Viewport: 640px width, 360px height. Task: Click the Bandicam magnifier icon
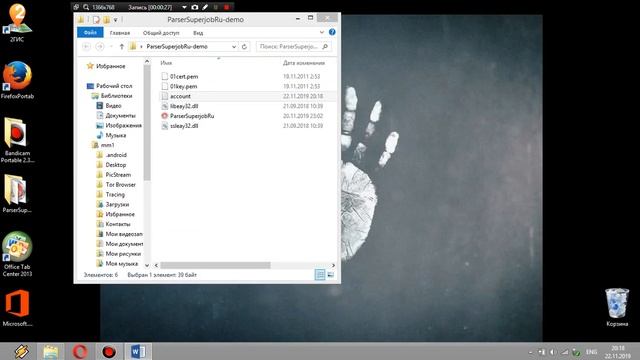(x=86, y=7)
